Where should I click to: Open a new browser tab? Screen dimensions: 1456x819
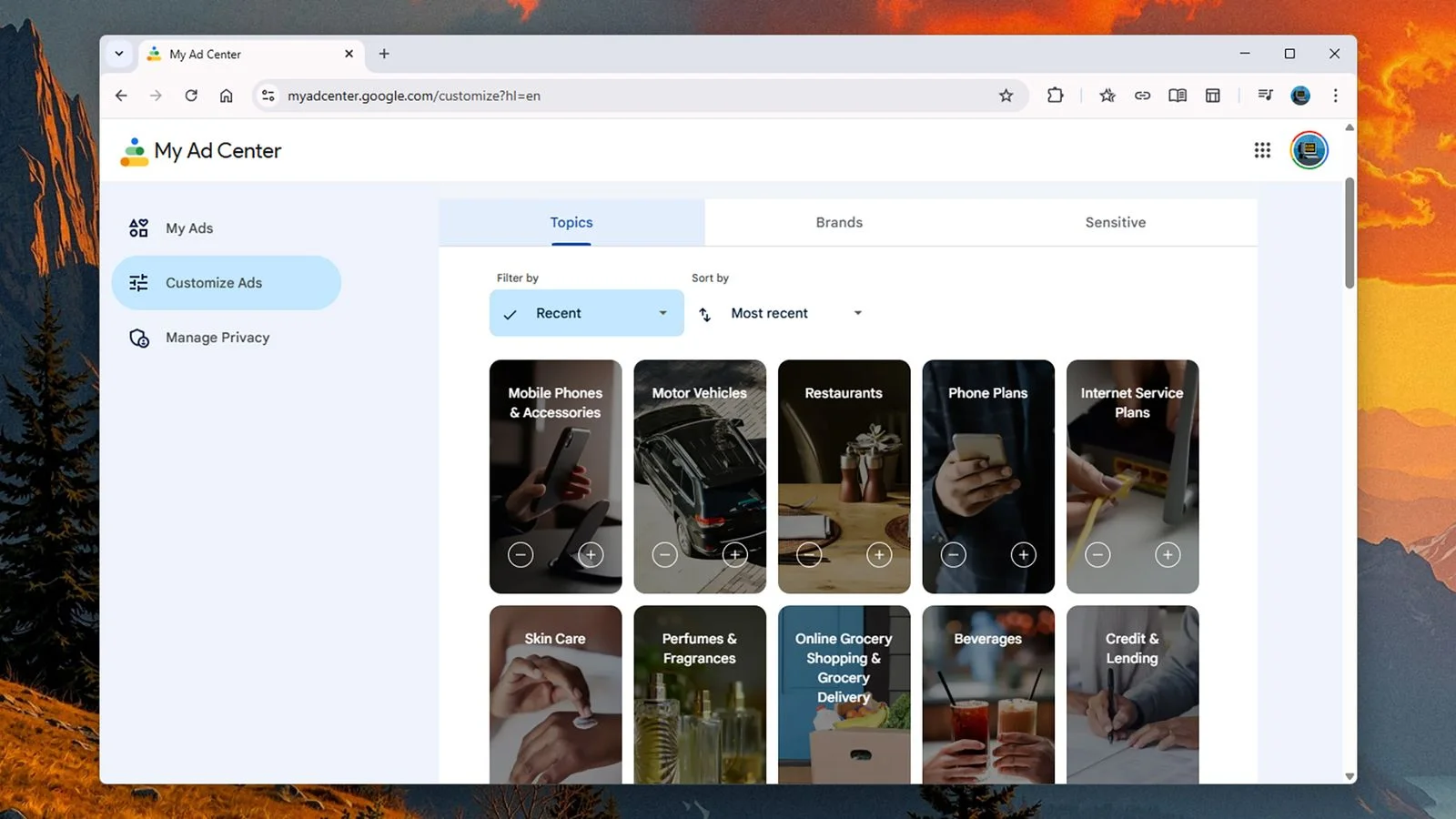[x=384, y=54]
